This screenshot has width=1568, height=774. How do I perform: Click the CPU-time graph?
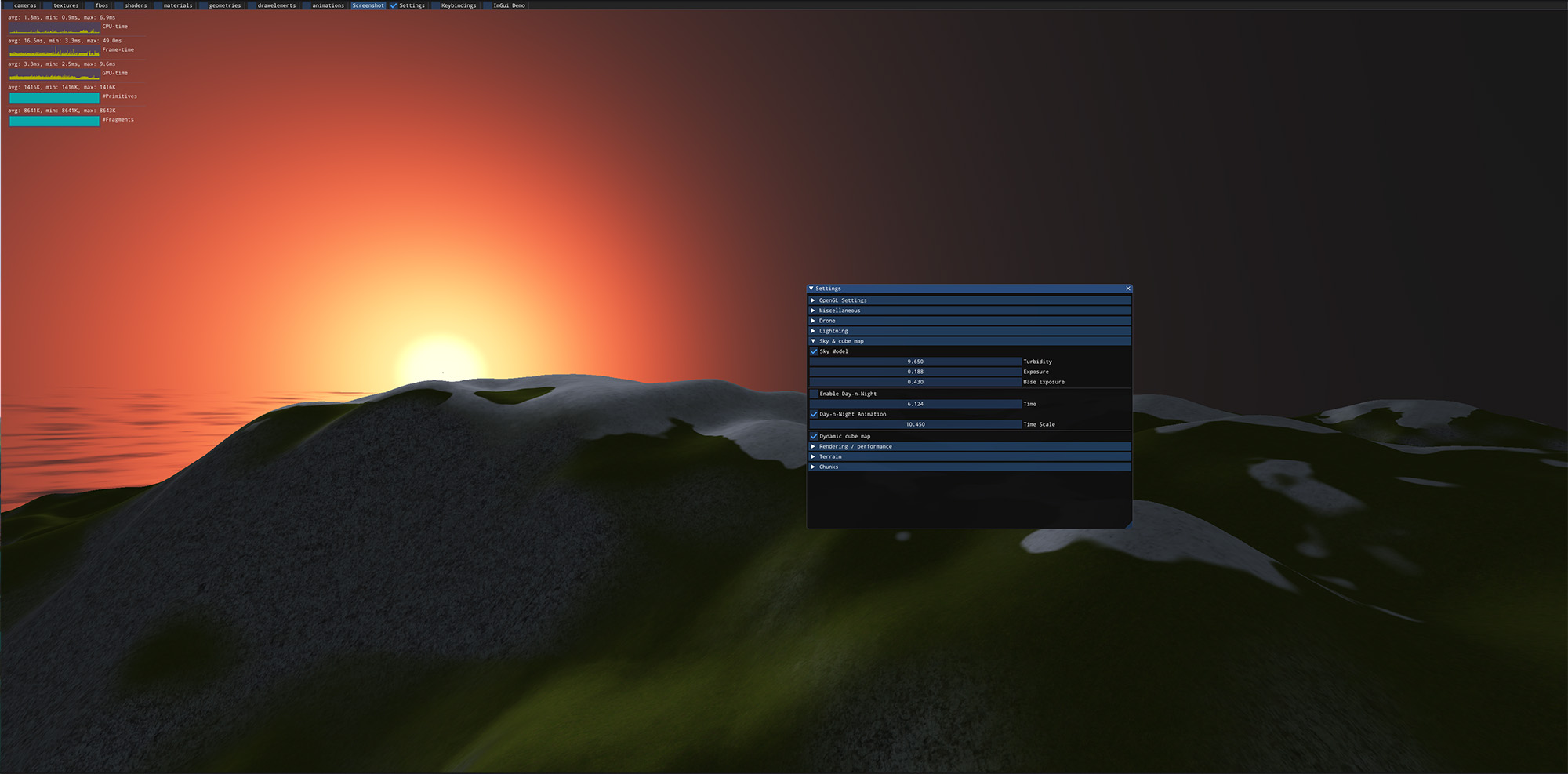(54, 27)
